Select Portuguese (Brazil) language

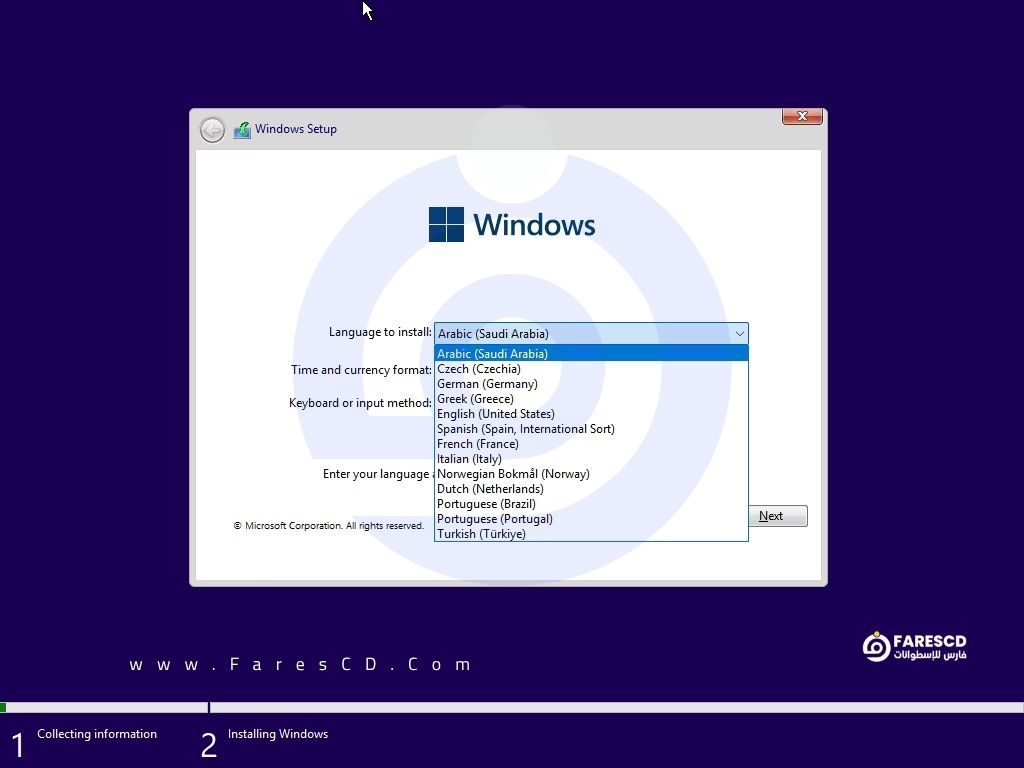click(x=591, y=504)
